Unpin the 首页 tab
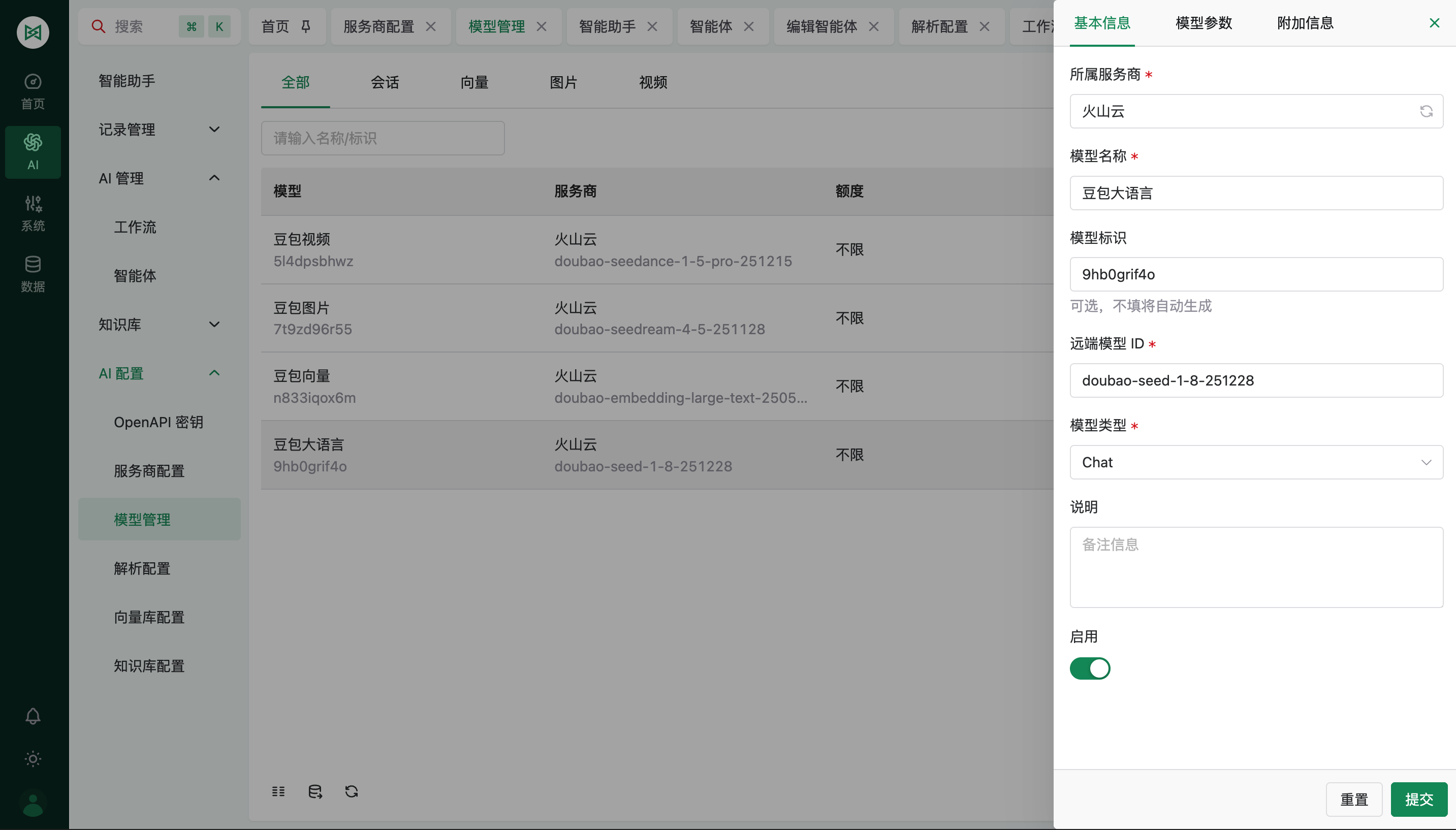Screen dimensions: 1456x830 pos(305,26)
